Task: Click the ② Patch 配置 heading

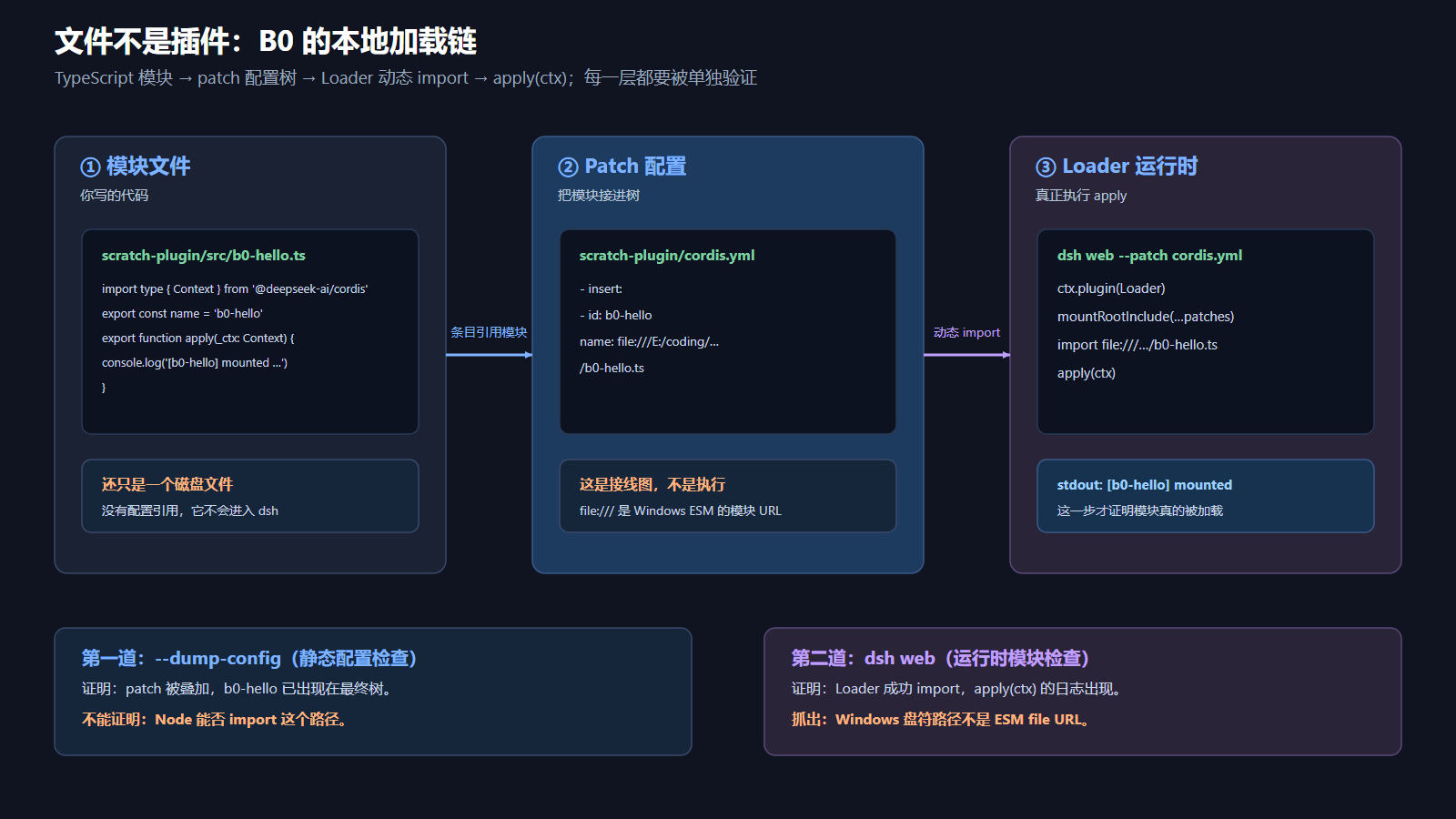Action: (x=622, y=167)
